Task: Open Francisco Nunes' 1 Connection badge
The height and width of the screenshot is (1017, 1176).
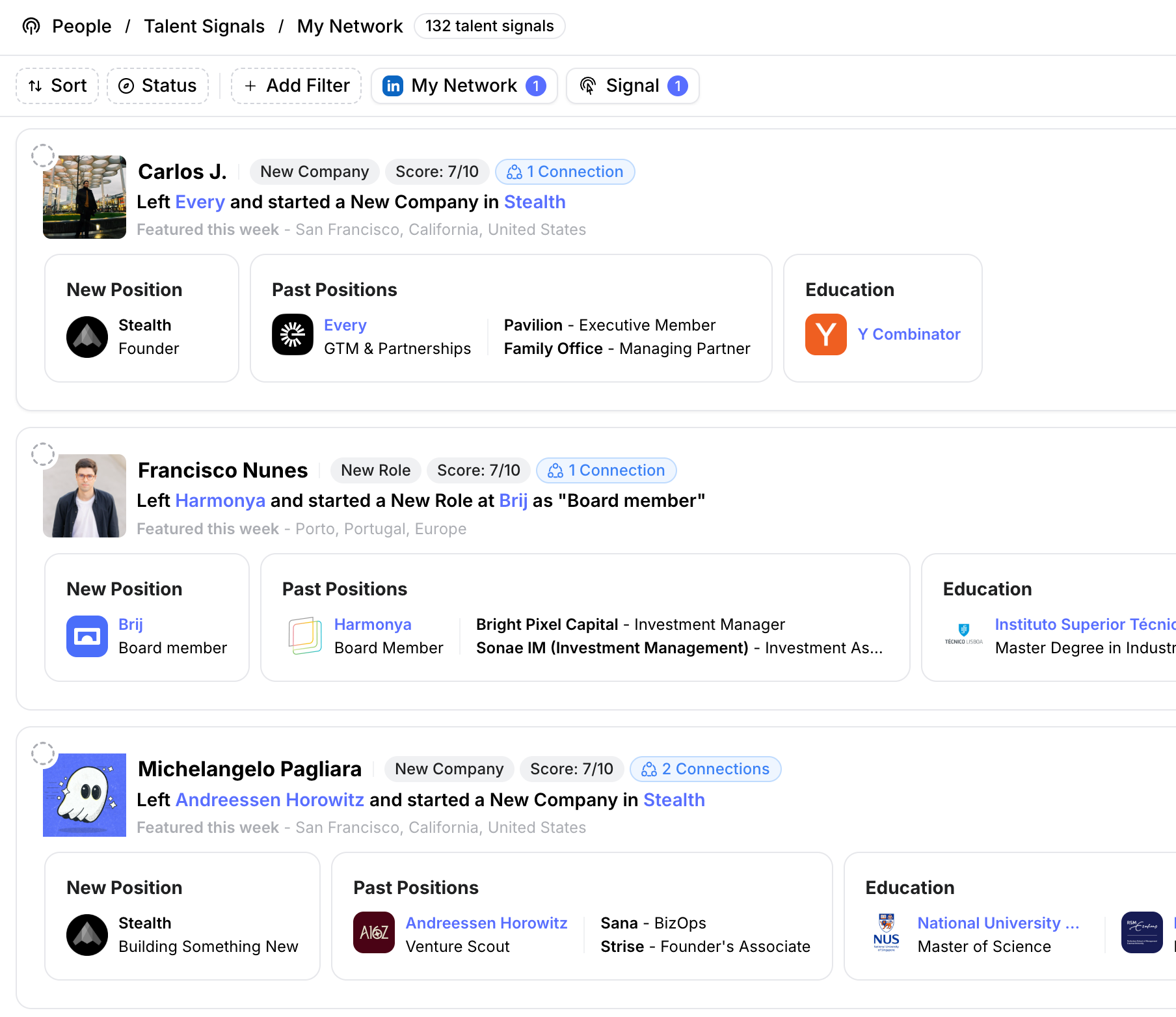Action: 606,470
